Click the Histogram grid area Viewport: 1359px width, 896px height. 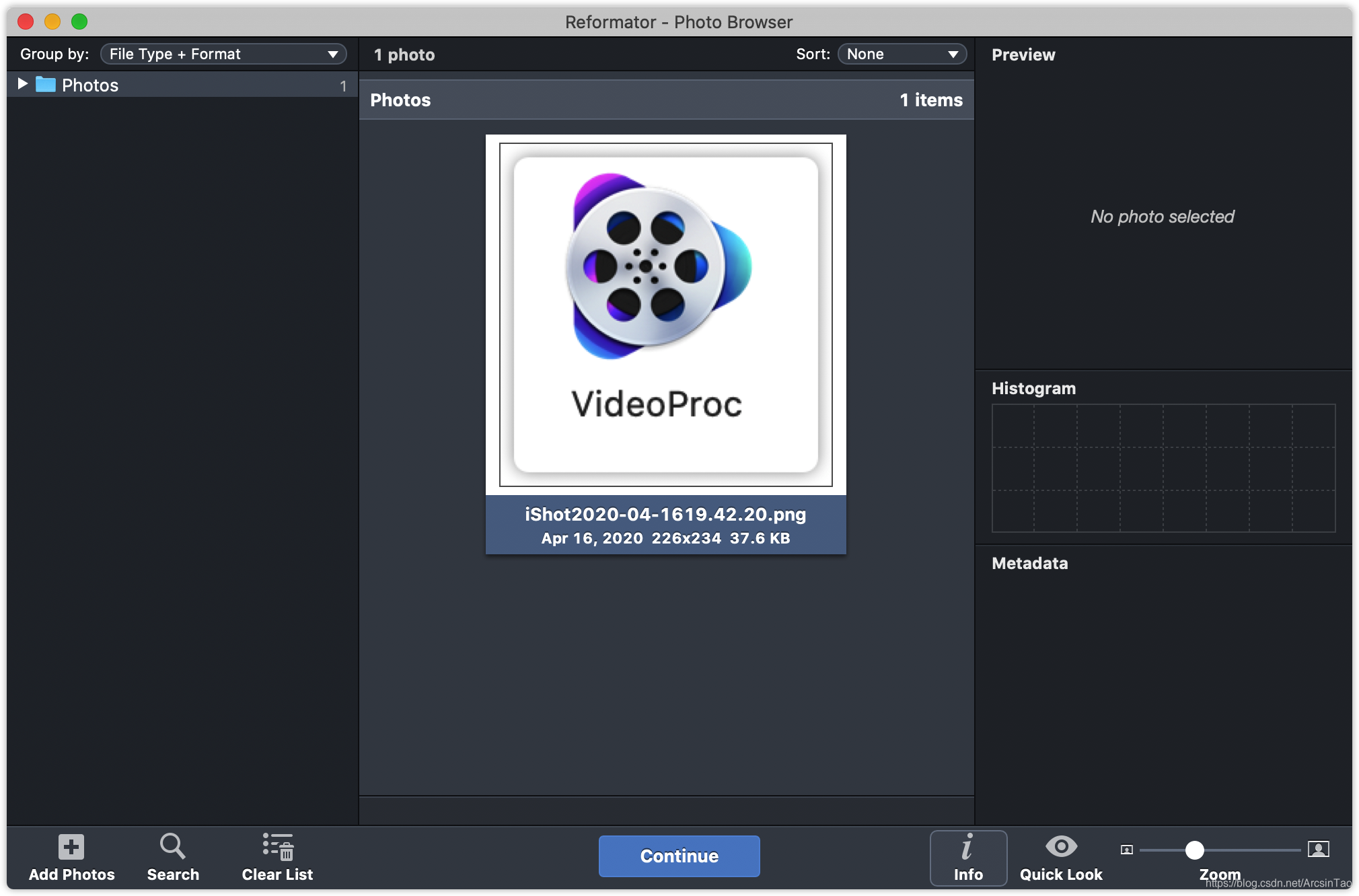(1163, 468)
